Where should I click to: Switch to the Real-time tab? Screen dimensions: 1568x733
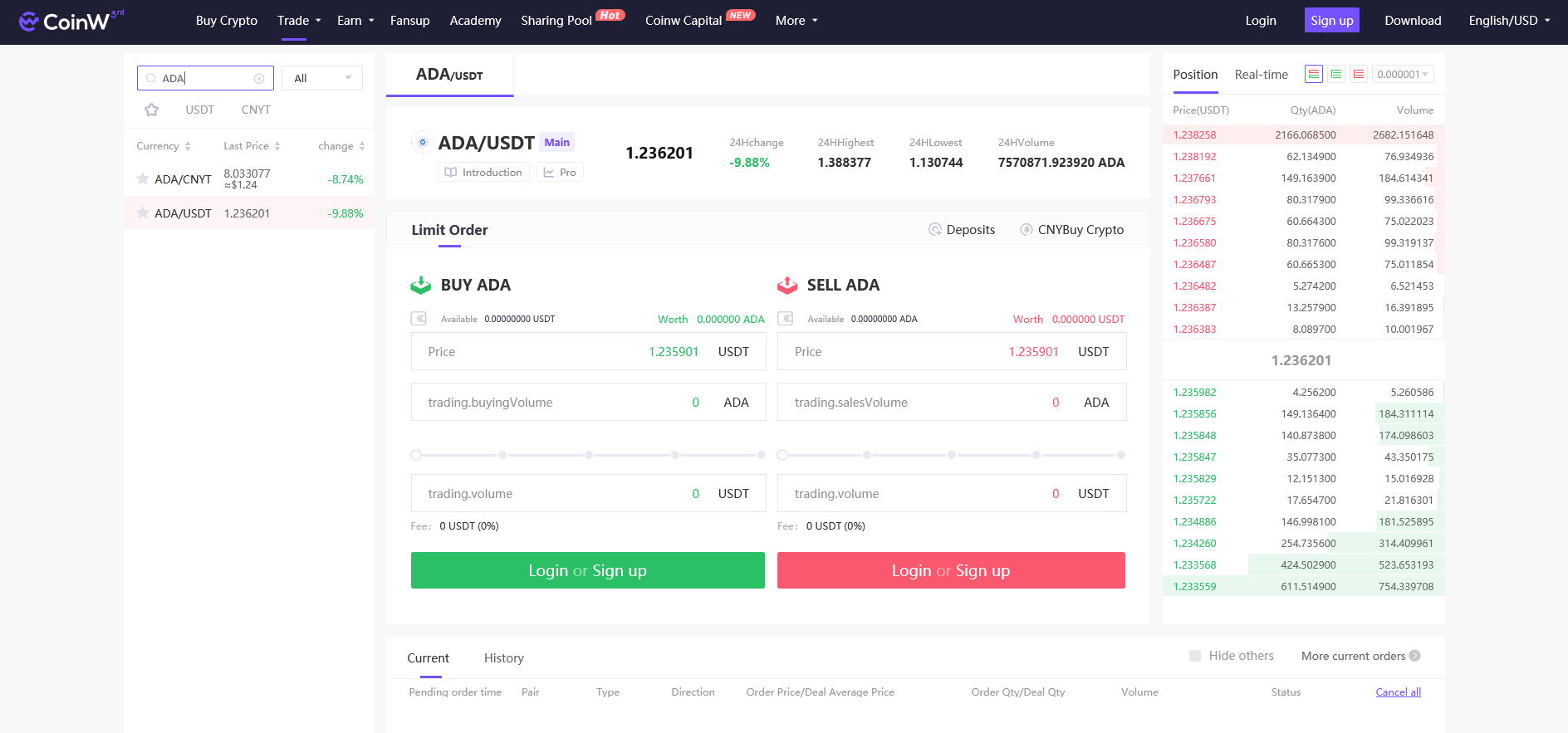1261,75
